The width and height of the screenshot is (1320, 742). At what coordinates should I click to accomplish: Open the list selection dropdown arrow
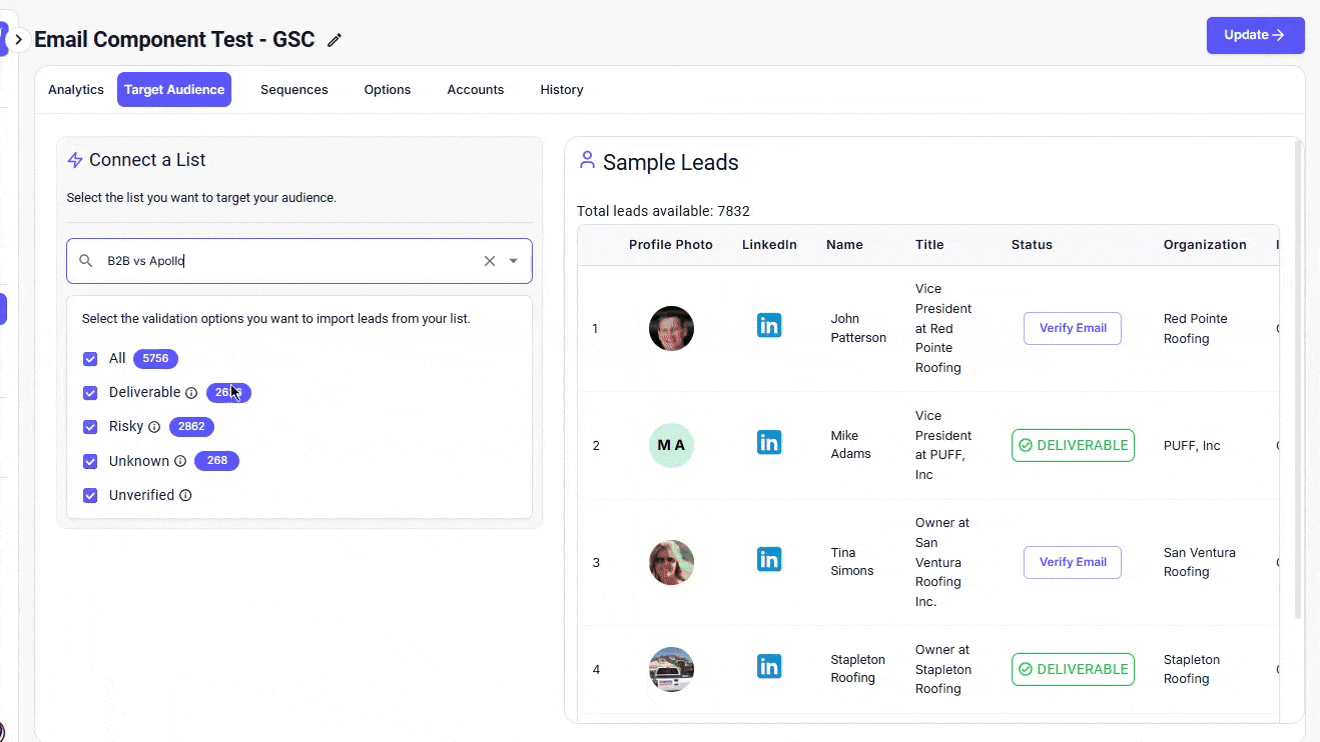pos(513,261)
